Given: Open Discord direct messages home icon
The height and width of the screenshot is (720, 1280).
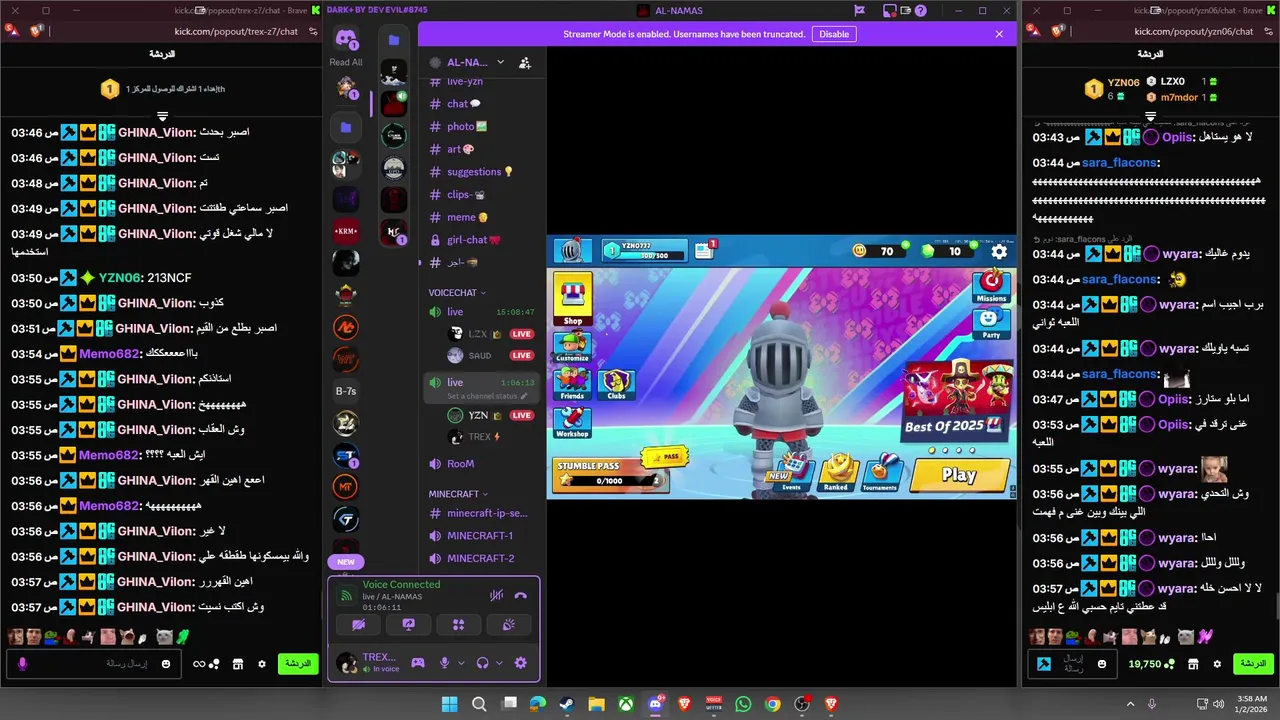Looking at the screenshot, I should 346,39.
